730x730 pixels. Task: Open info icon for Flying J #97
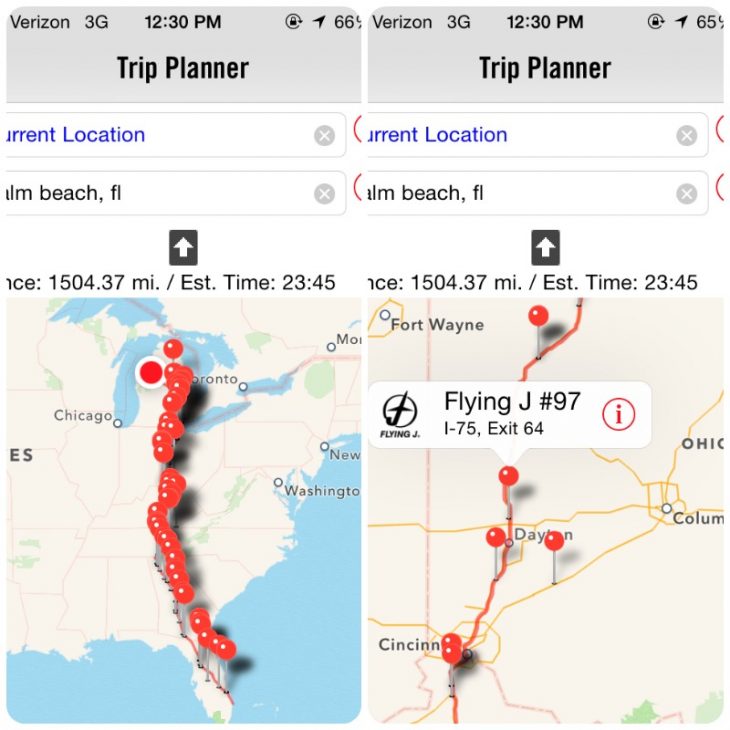point(618,414)
